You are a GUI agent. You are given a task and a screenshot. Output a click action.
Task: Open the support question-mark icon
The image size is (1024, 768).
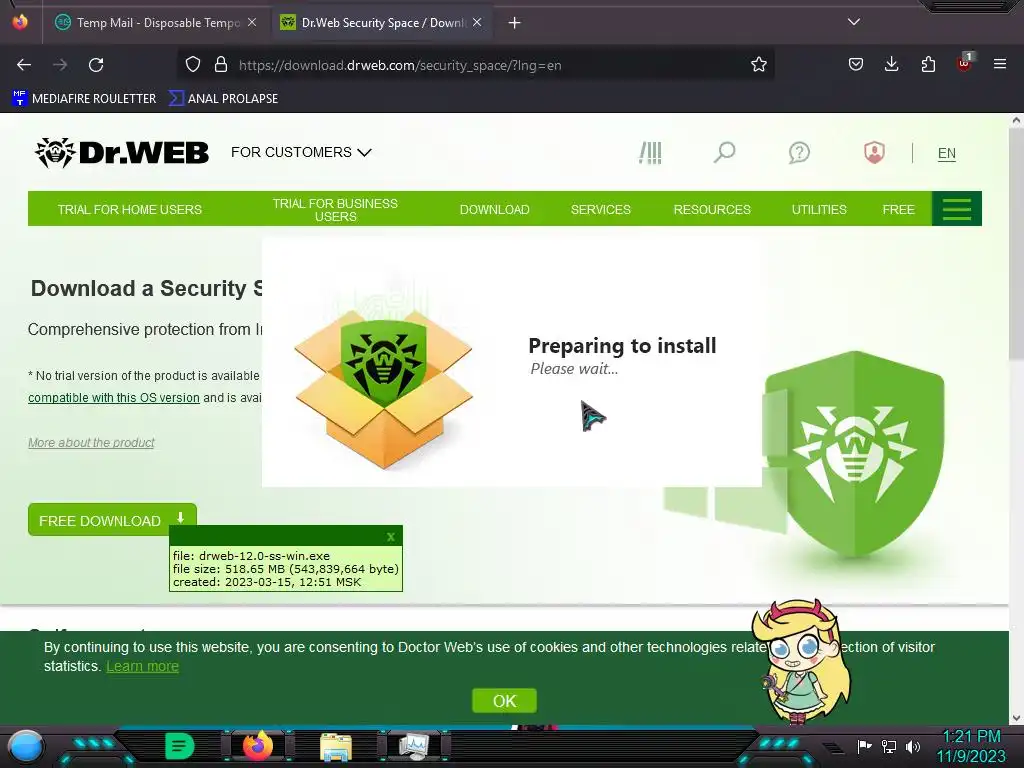799,153
